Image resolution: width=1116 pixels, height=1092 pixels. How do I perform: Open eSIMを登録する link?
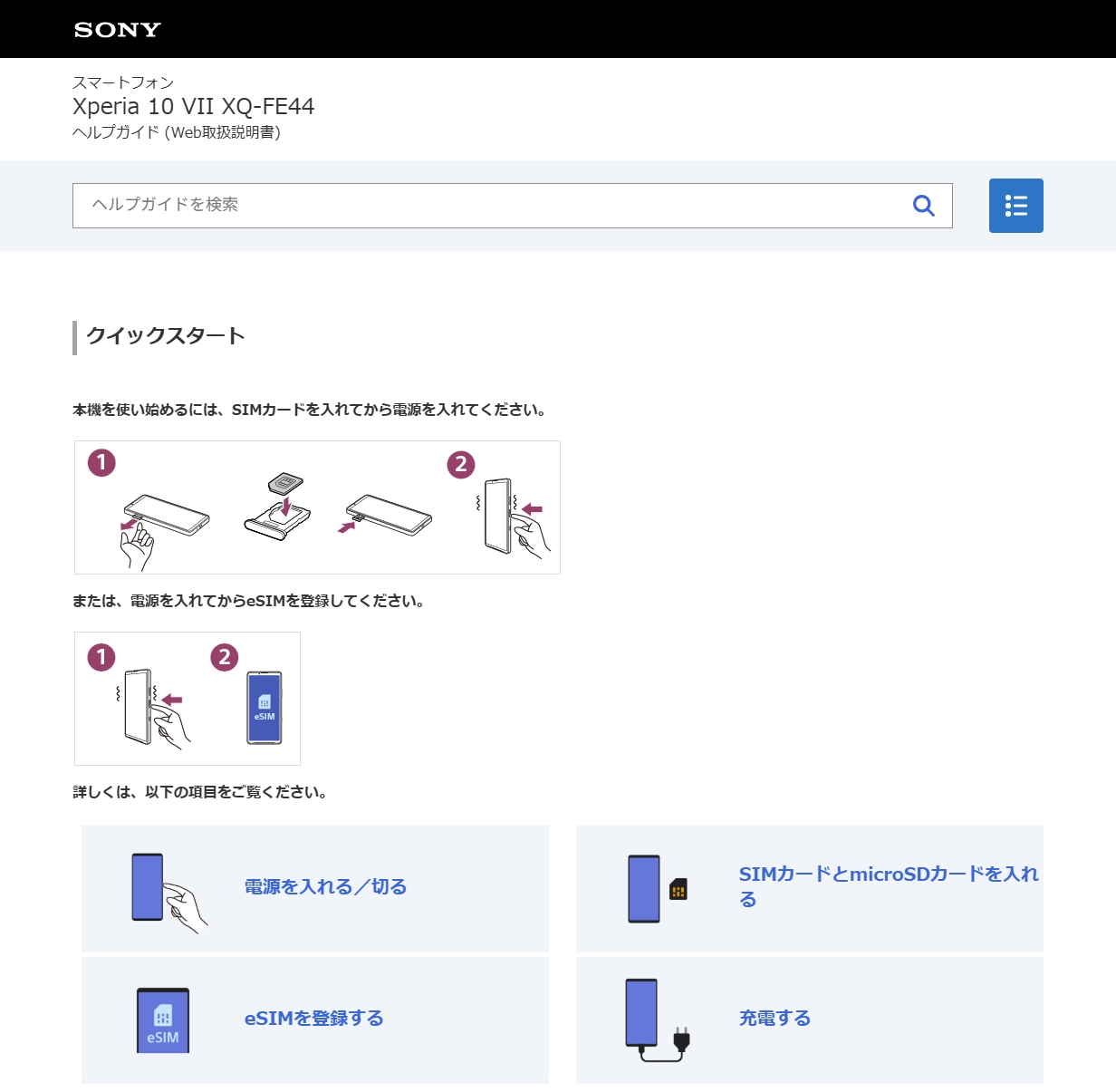pos(313,1019)
